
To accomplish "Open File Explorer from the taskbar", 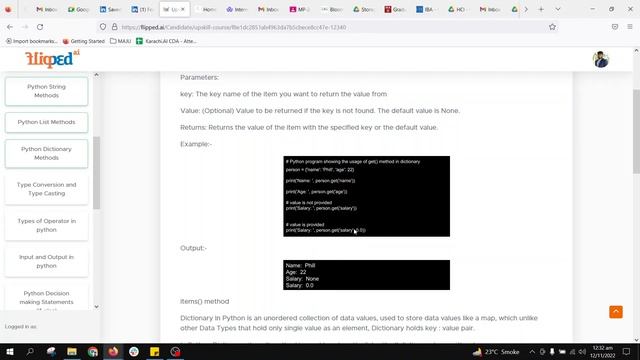I will tap(72, 351).
